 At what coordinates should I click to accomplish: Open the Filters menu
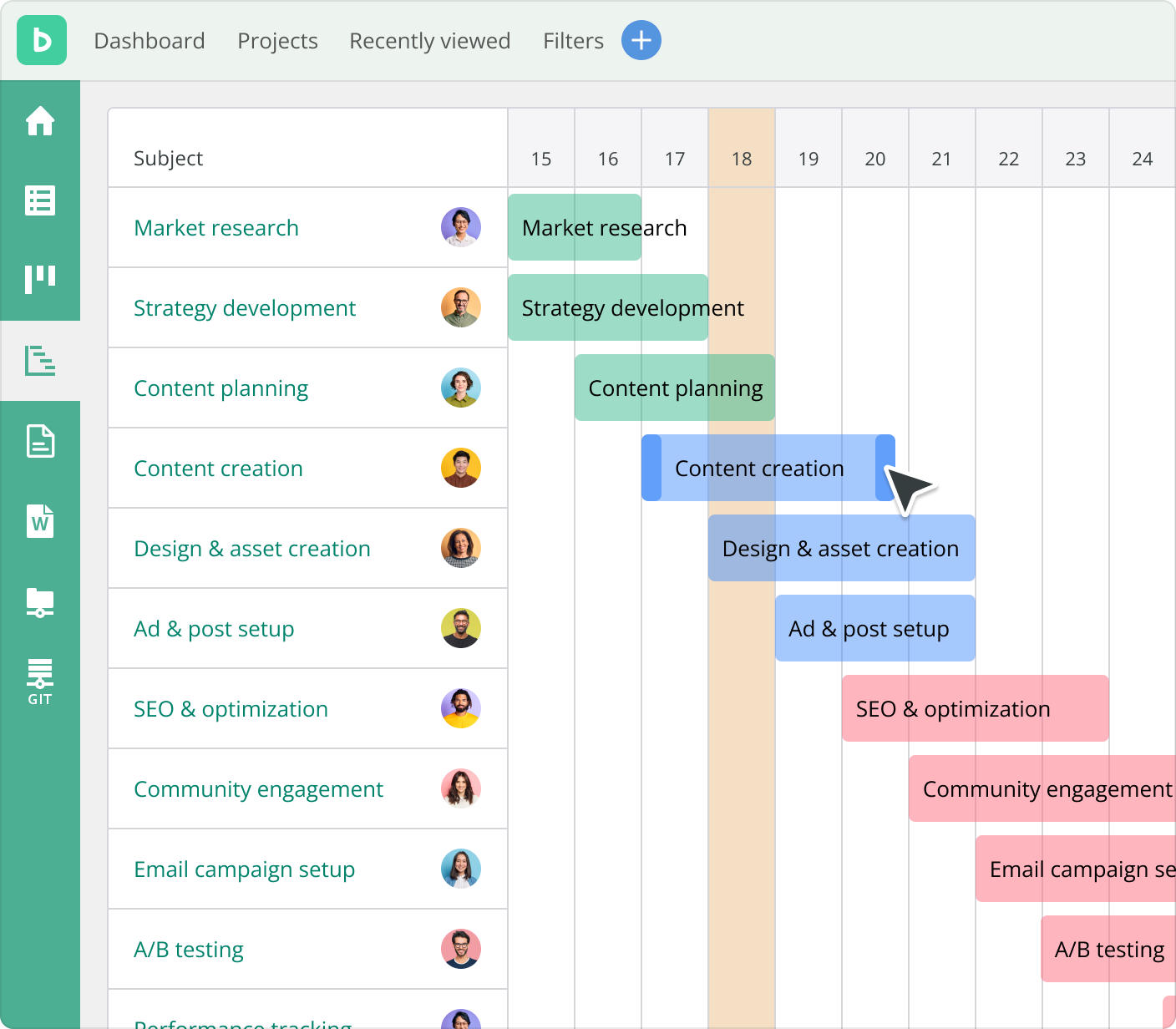(x=573, y=40)
